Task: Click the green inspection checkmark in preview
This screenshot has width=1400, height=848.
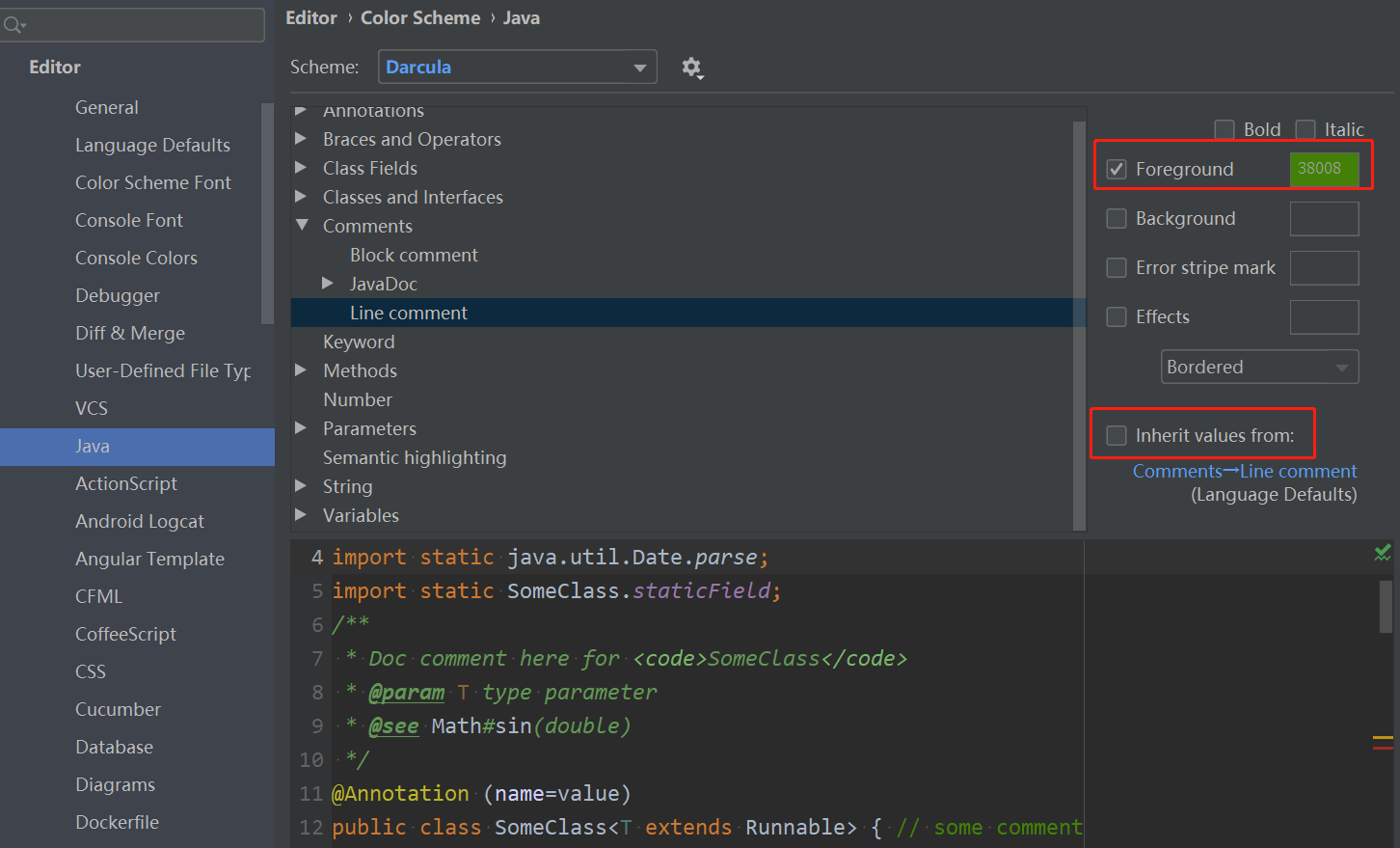Action: point(1383,552)
